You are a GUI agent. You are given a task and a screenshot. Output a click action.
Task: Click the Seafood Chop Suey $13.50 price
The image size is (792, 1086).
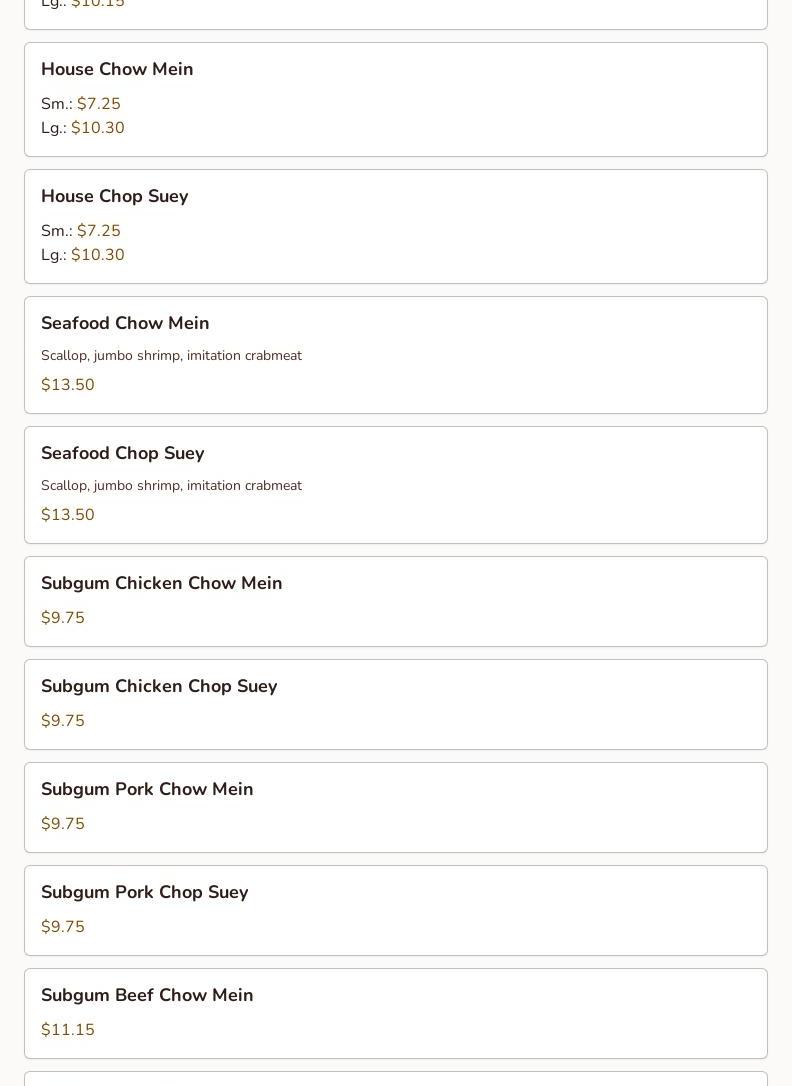(68, 515)
